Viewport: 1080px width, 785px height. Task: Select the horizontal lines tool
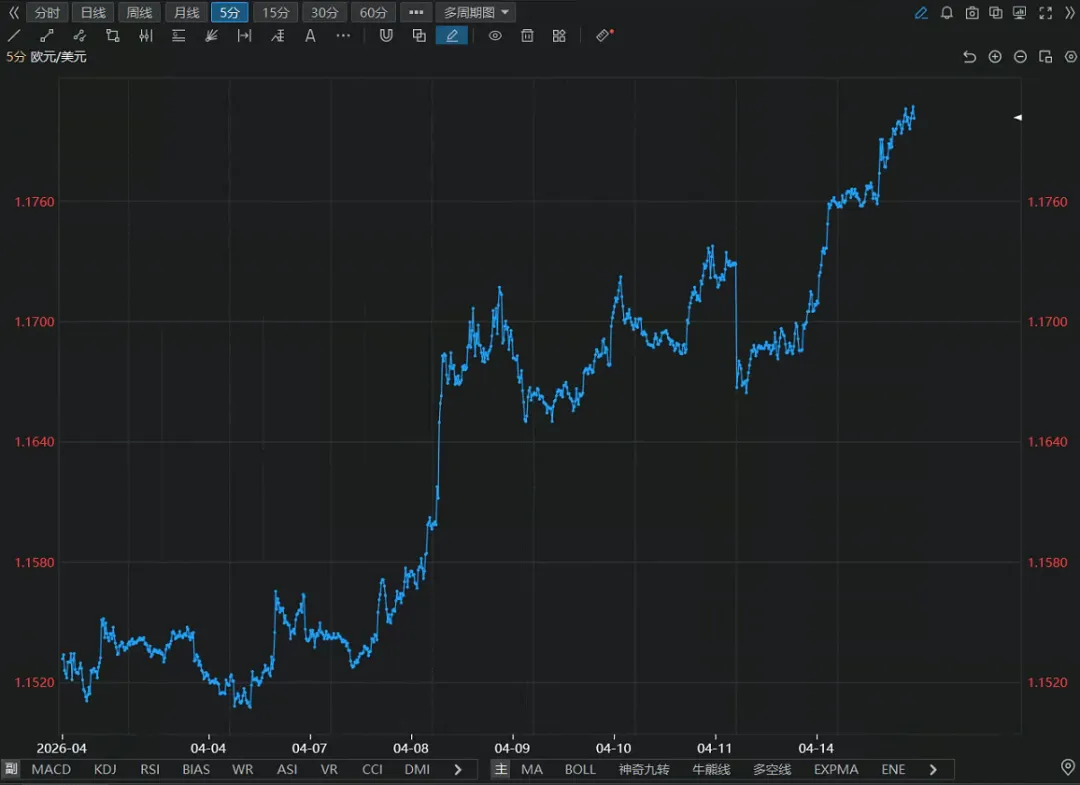178,36
